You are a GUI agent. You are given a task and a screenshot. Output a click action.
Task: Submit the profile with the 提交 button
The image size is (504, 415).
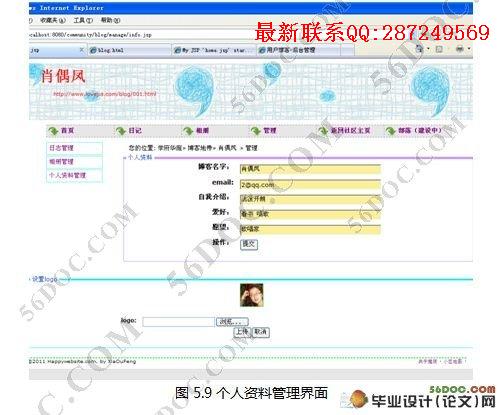pyautogui.click(x=249, y=244)
